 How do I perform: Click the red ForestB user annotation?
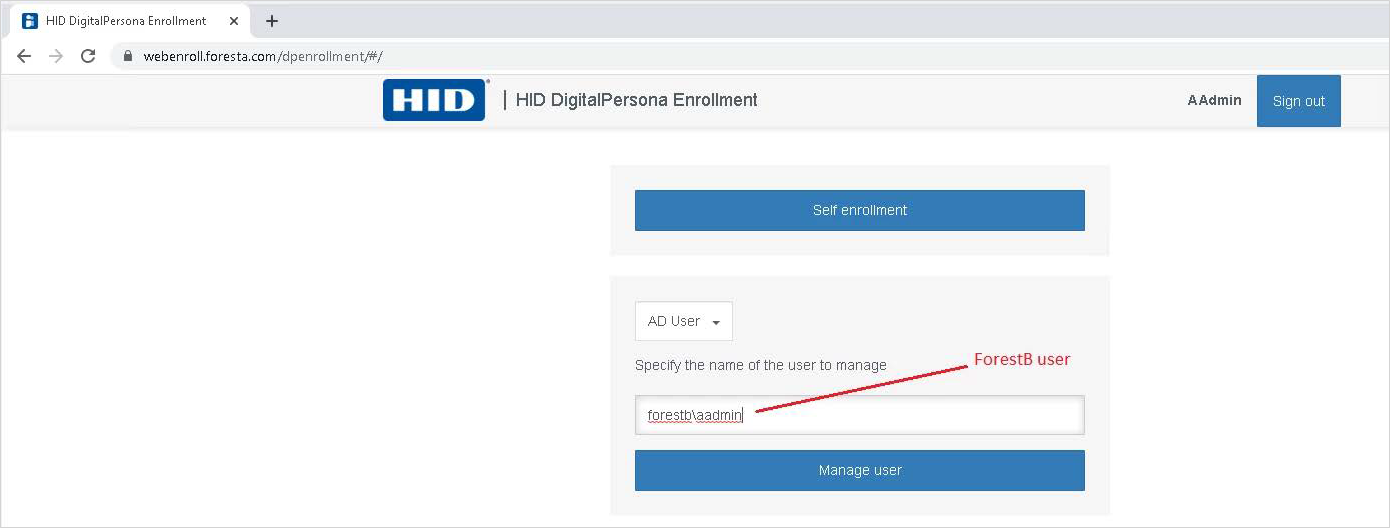click(x=1022, y=359)
